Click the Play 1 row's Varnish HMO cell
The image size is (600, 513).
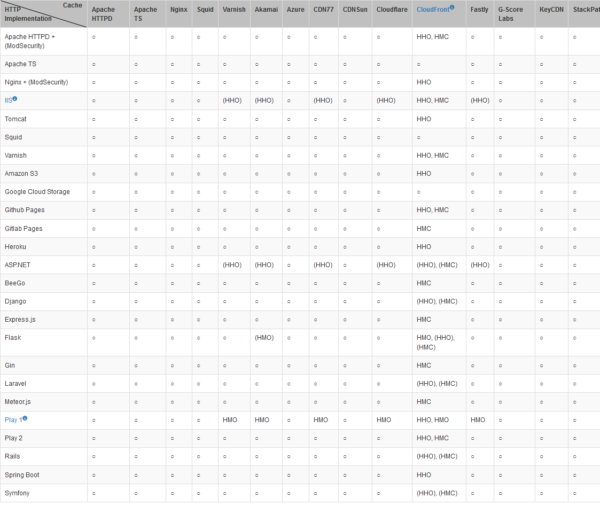click(x=231, y=420)
